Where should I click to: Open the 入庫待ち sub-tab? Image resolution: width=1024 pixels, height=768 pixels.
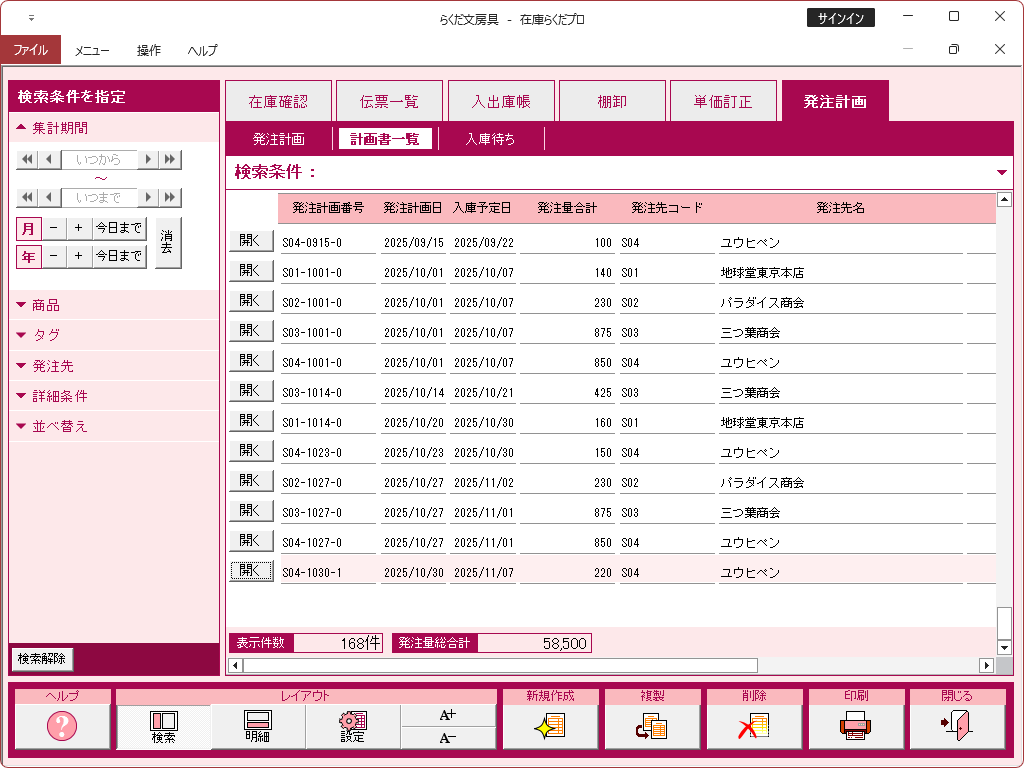point(490,139)
